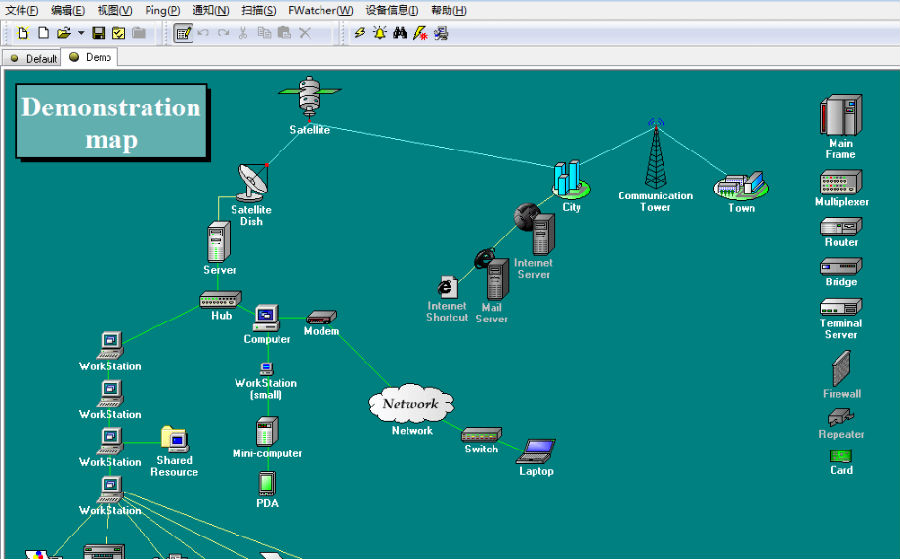Click the save floppy disk icon
This screenshot has height=559, width=900.
pyautogui.click(x=99, y=33)
